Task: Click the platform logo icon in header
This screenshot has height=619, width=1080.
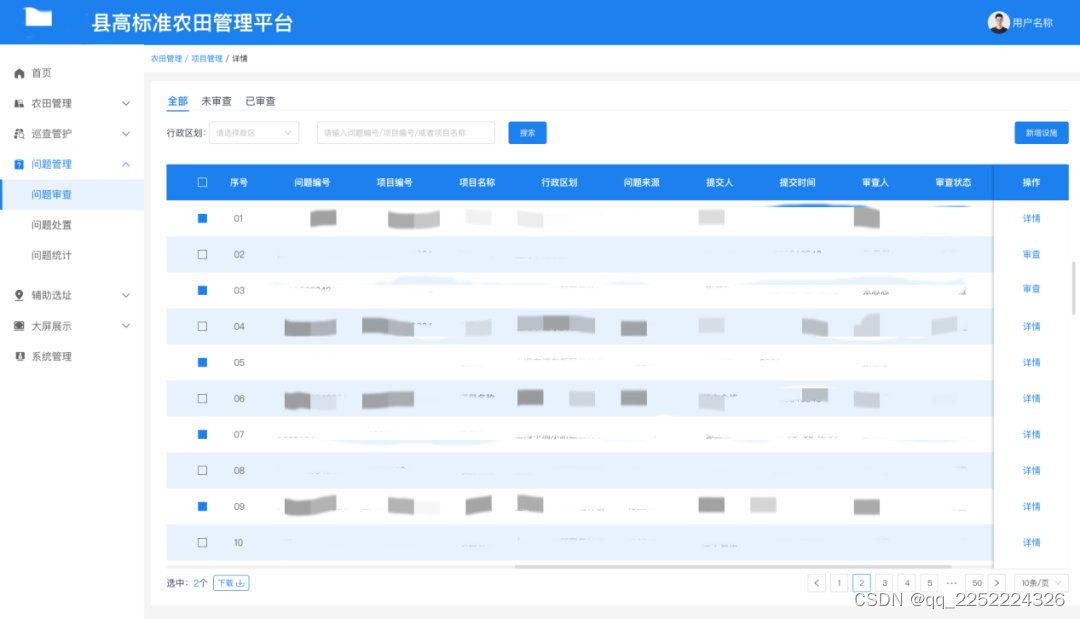Action: (x=38, y=17)
